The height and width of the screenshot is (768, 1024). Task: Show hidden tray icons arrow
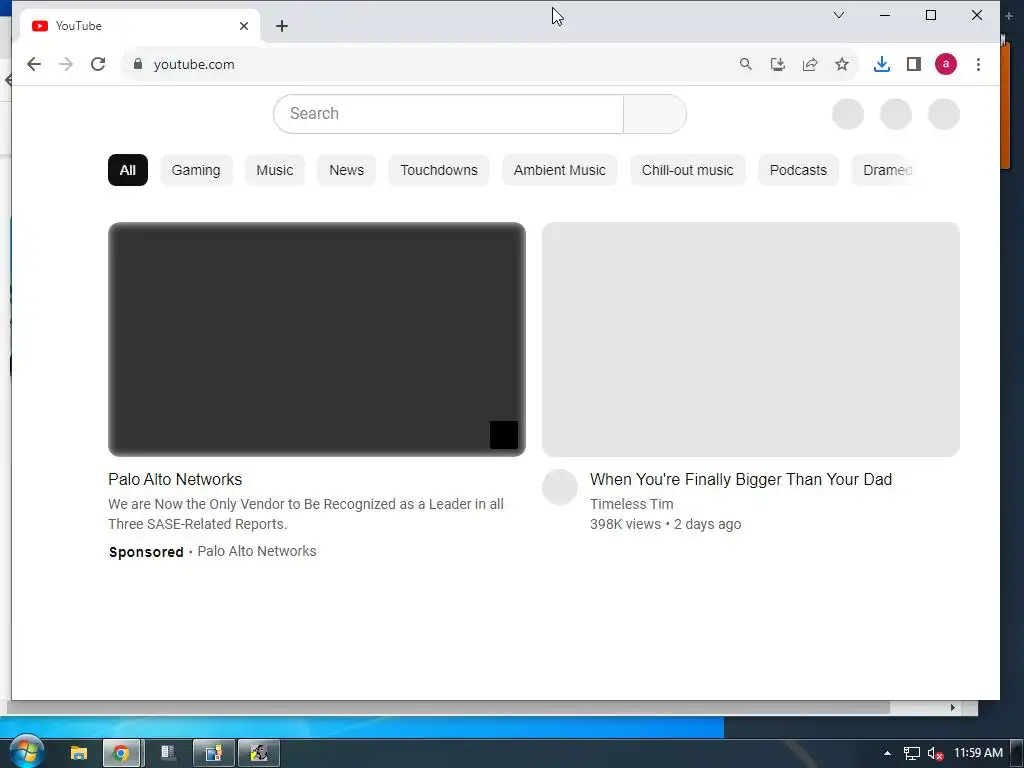click(887, 753)
